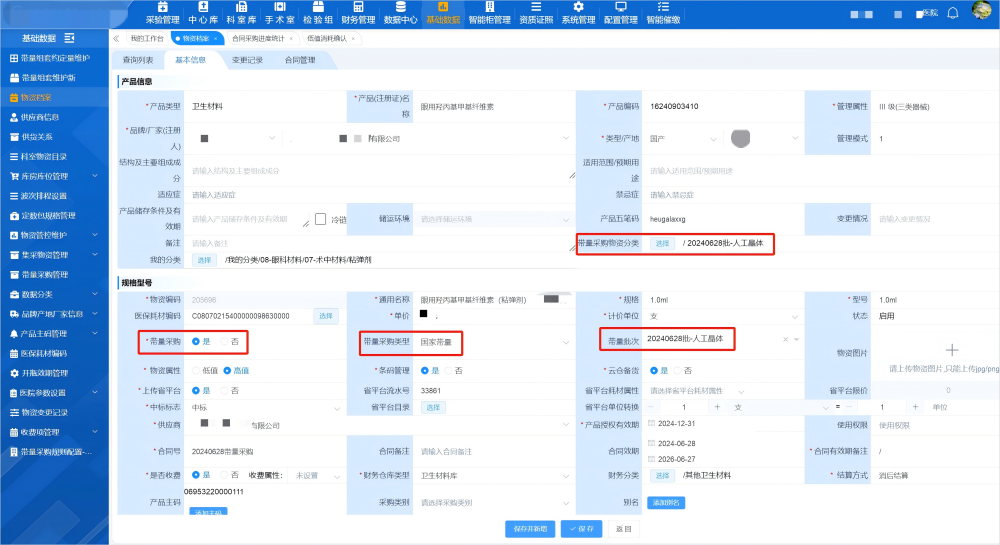Click the blue 保存 button
This screenshot has height=545, width=1000.
580,528
